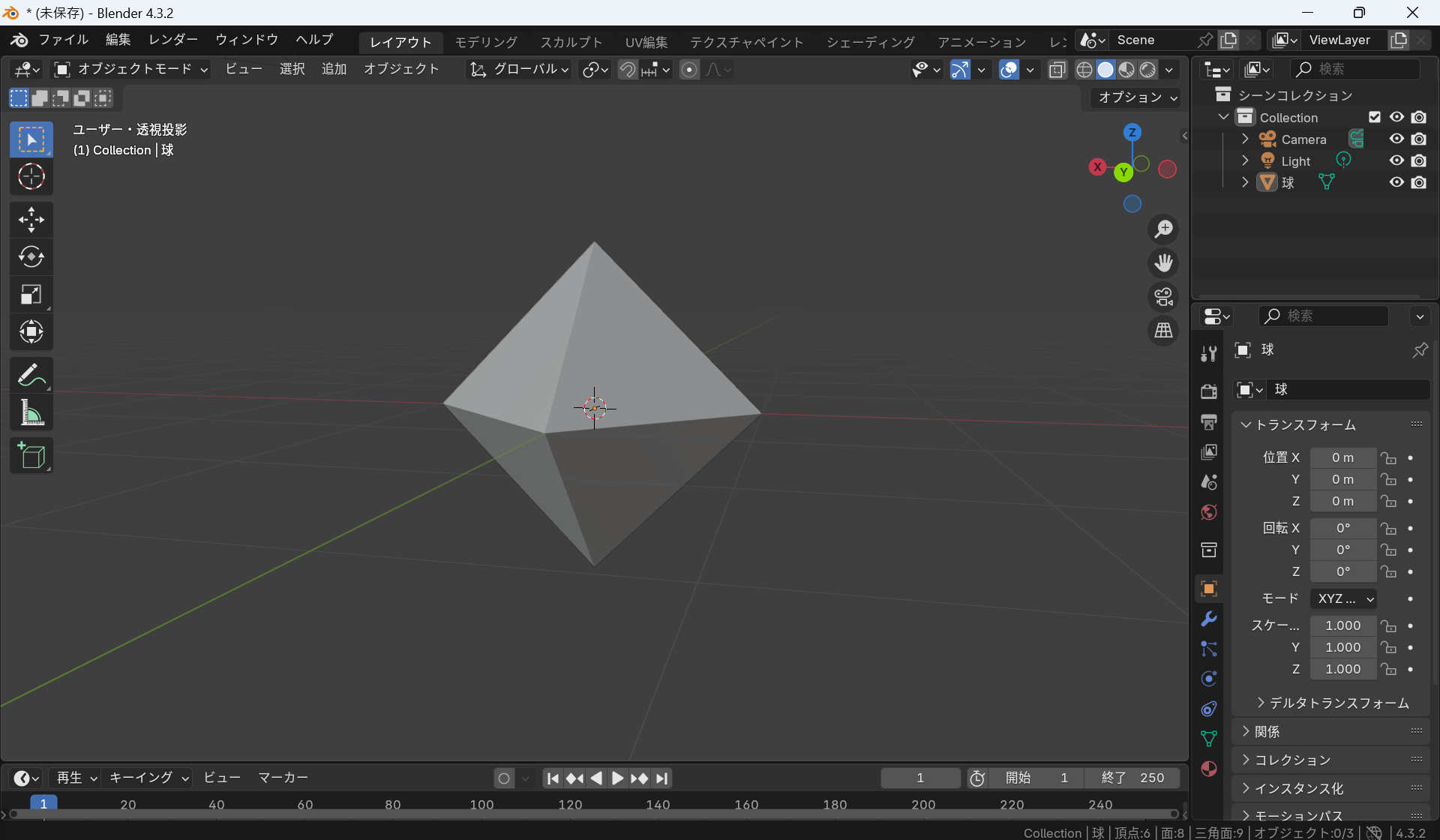Open the Output properties tab
Viewport: 1440px width, 840px height.
click(x=1208, y=421)
